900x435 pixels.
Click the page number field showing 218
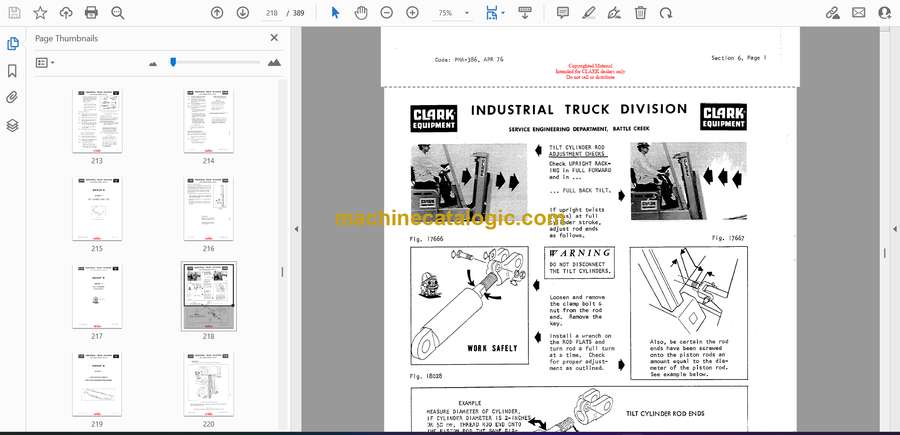pos(271,13)
